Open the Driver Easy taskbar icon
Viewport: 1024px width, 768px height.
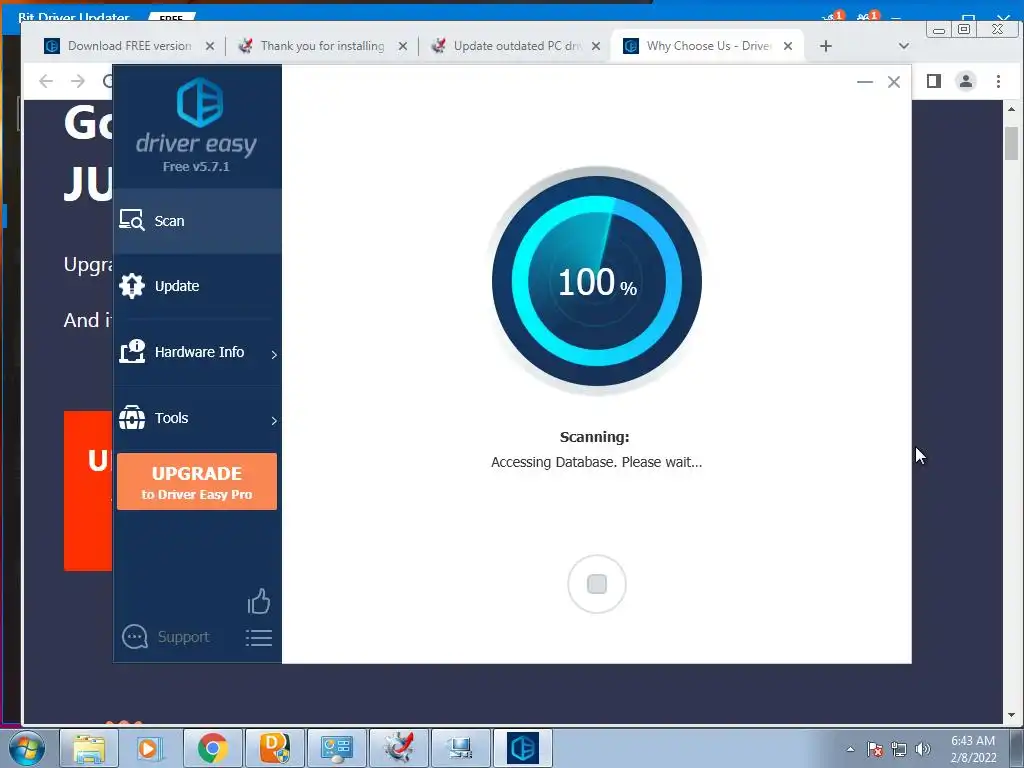pos(522,748)
